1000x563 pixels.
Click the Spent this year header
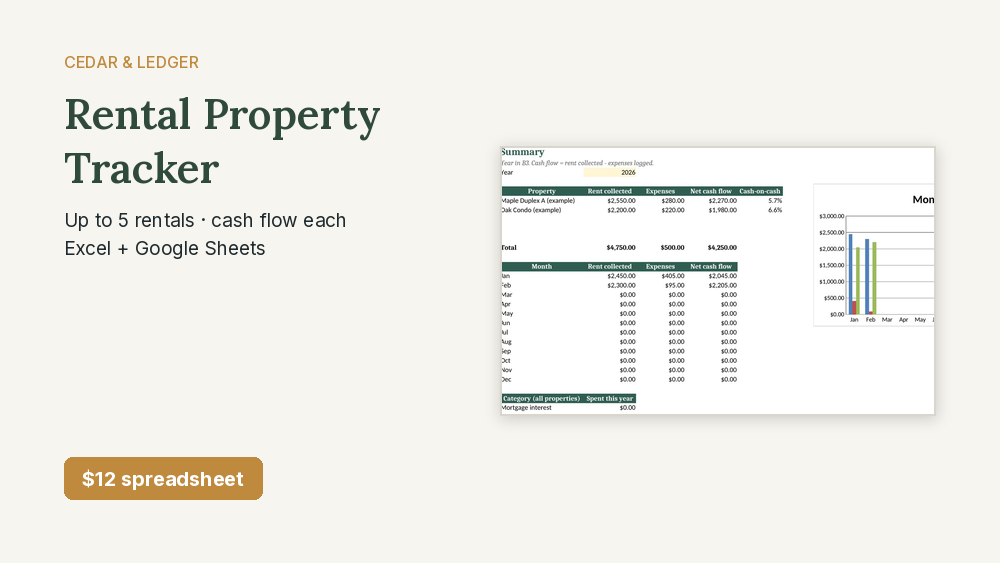(610, 398)
